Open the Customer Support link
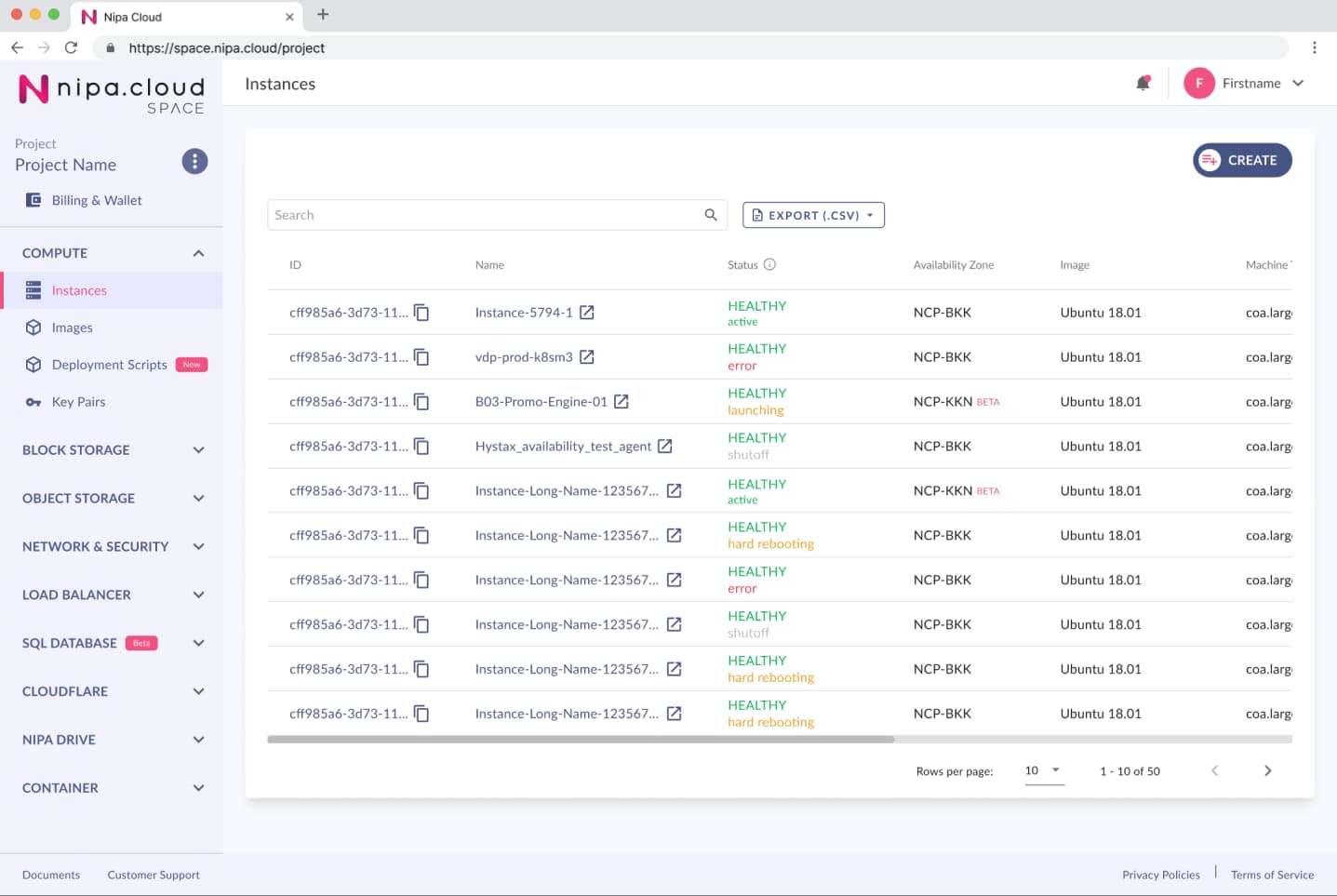Viewport: 1337px width, 896px height. (154, 875)
